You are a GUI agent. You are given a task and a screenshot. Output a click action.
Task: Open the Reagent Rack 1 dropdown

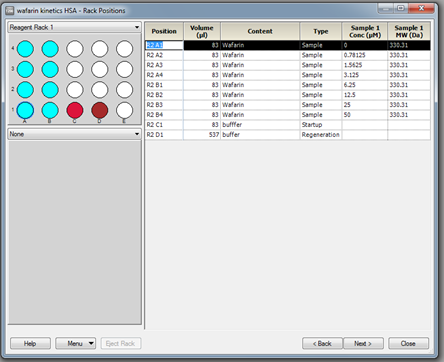tap(74, 27)
